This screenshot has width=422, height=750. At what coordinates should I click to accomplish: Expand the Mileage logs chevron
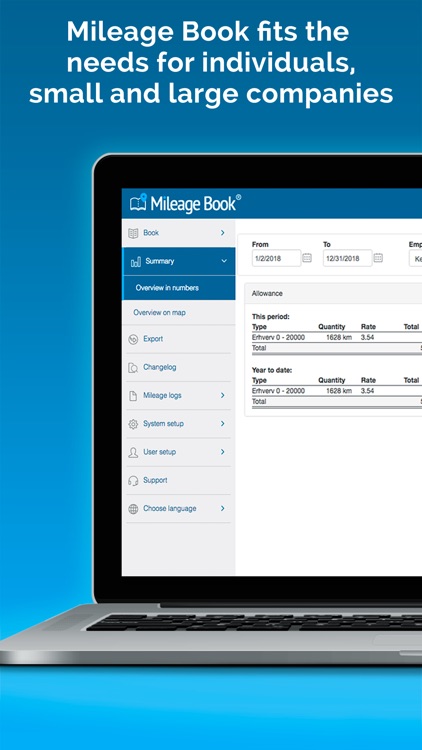[222, 396]
